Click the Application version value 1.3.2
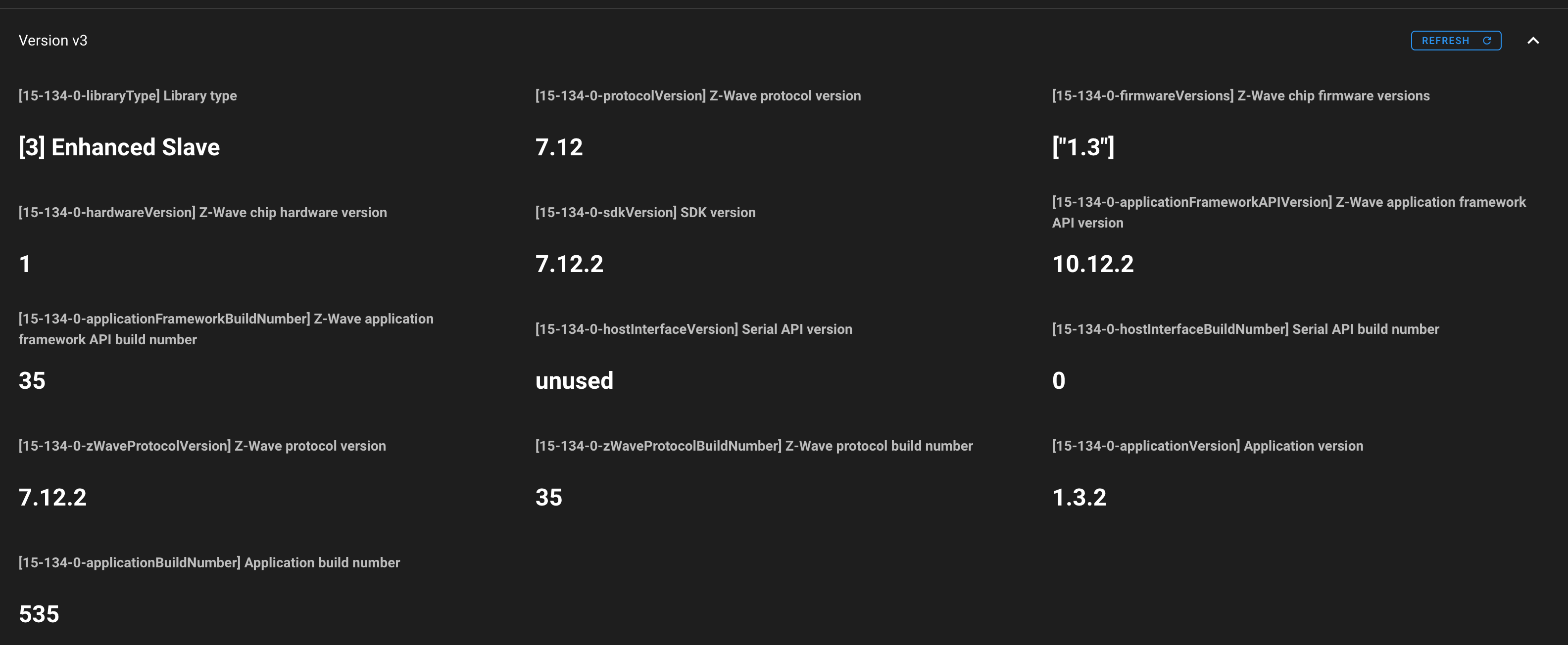Viewport: 1568px width, 645px height. tap(1081, 497)
